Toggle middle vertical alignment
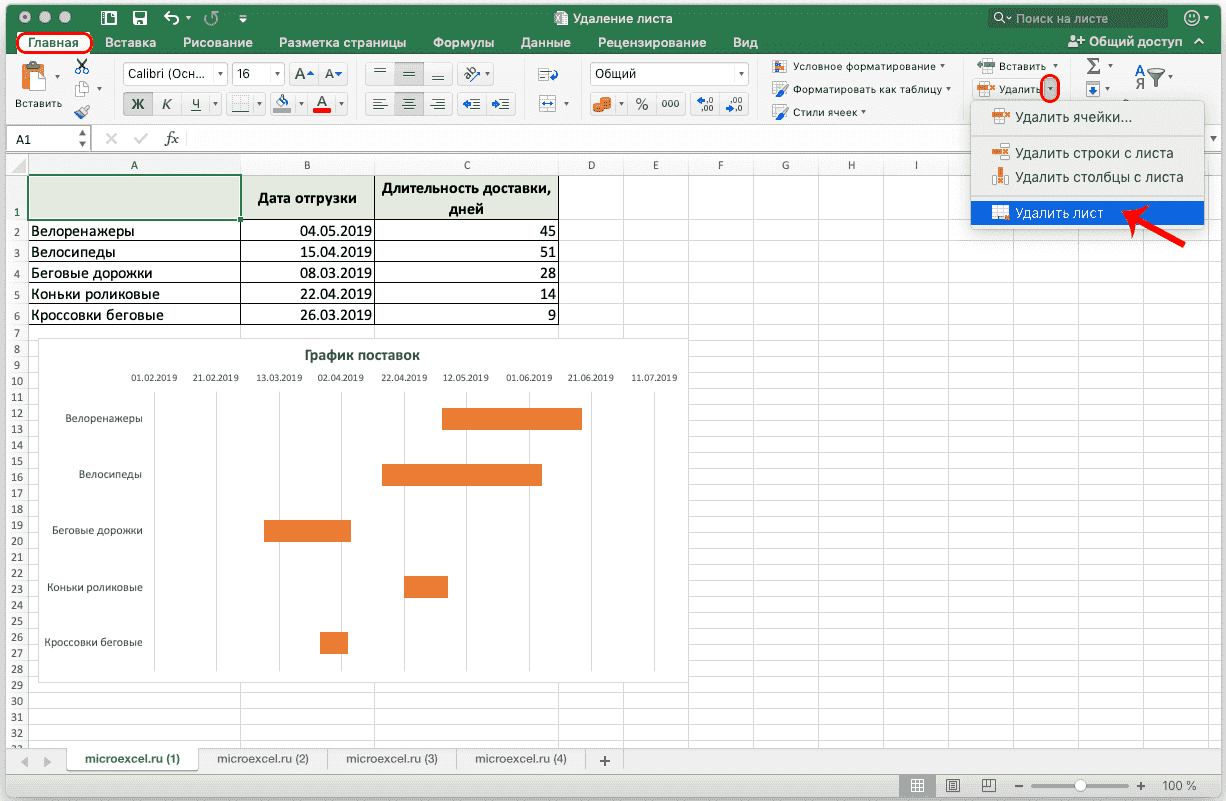This screenshot has width=1226, height=801. point(411,73)
